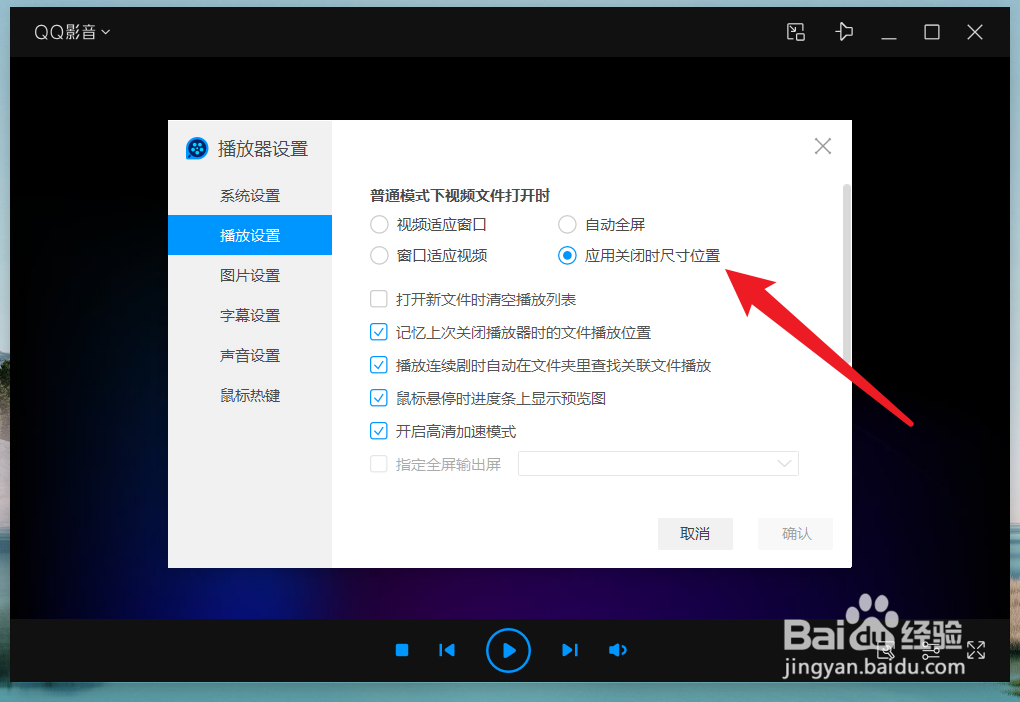Select 应用关闭时尺寸位置 radio option
This screenshot has width=1020, height=702.
pyautogui.click(x=567, y=256)
